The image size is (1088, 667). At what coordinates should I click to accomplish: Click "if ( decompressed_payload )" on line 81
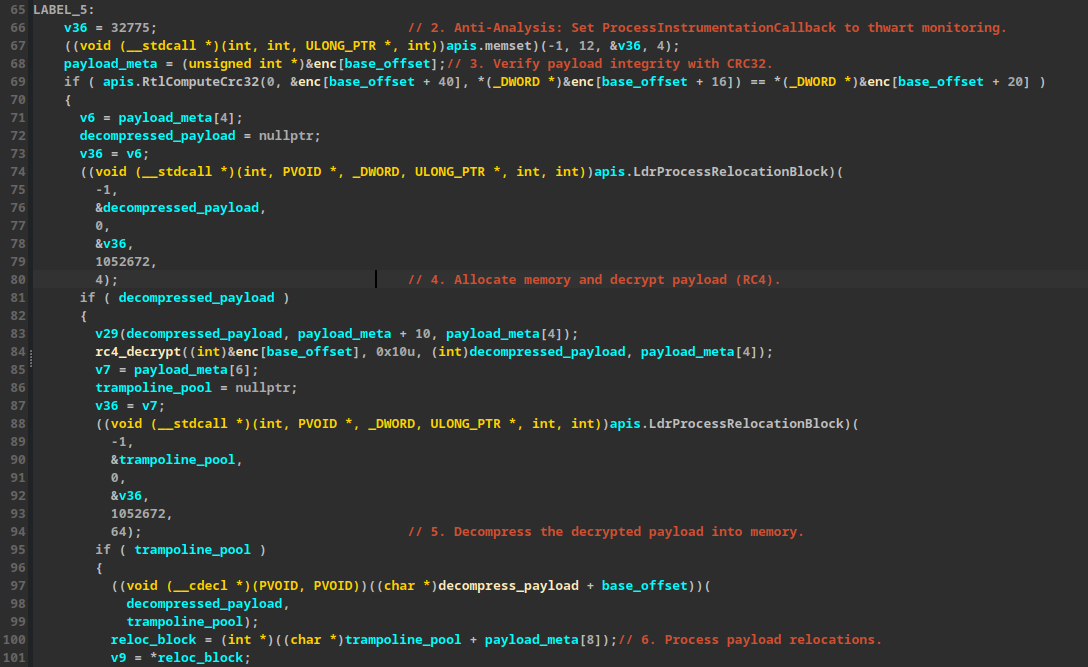185,298
